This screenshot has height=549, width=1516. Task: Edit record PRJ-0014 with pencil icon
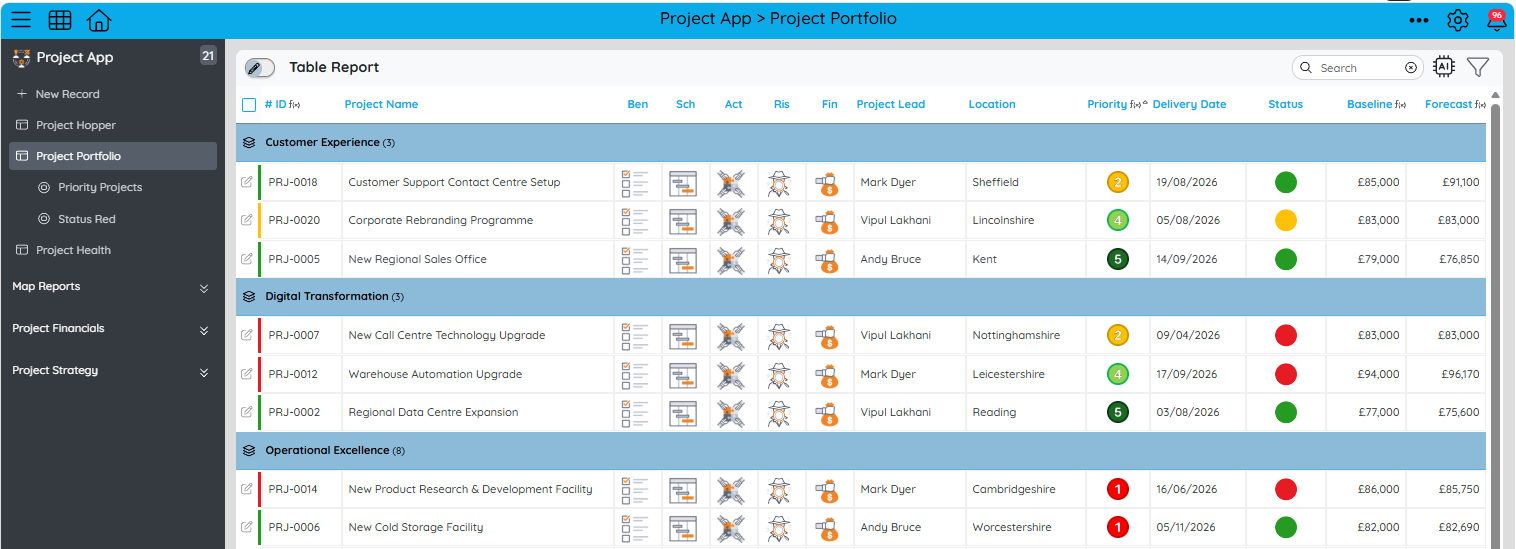pos(247,489)
